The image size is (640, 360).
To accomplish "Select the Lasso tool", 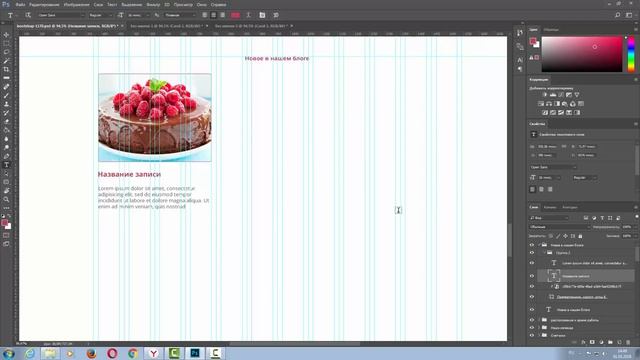I will (6, 52).
